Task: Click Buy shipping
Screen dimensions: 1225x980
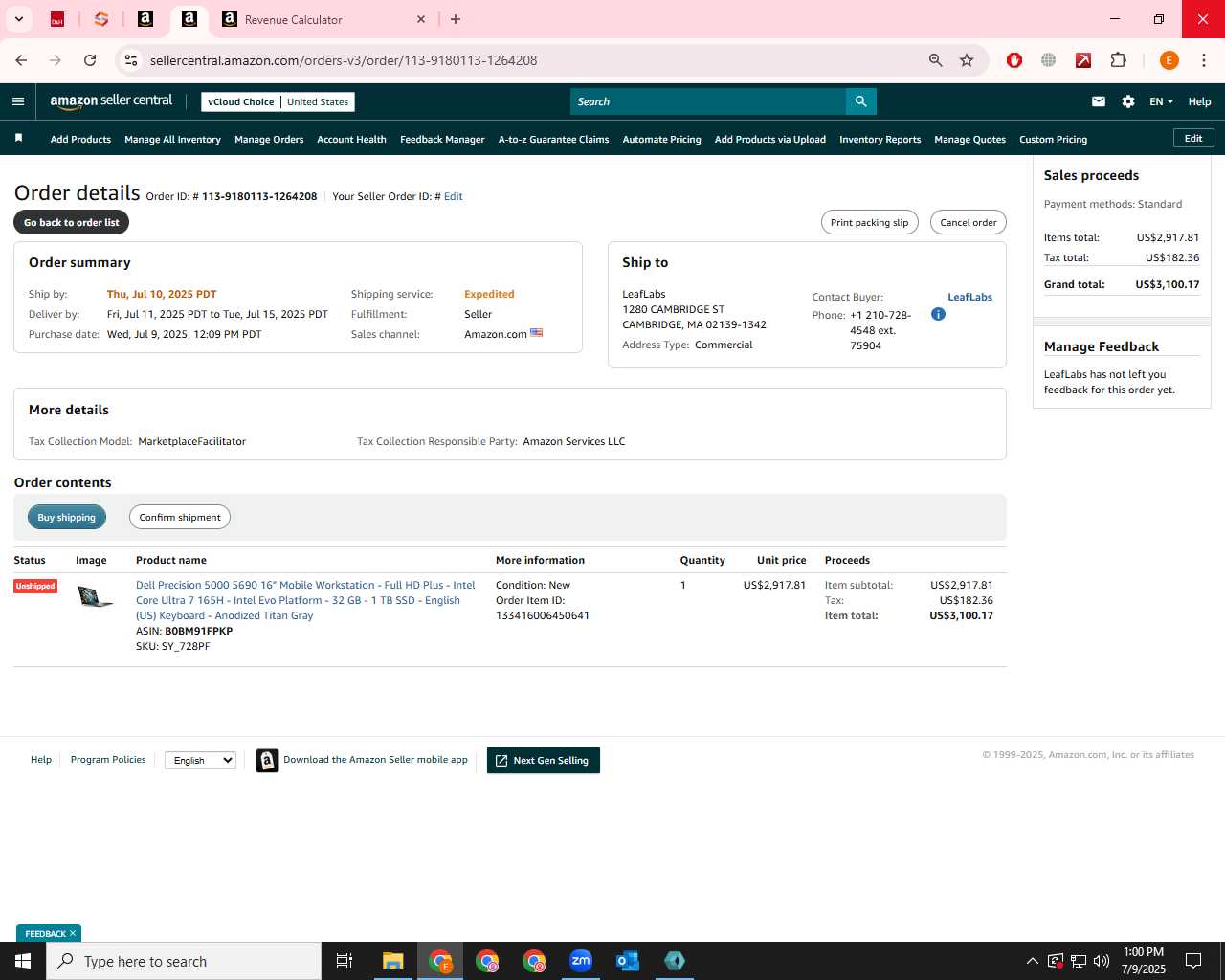Action: point(66,517)
